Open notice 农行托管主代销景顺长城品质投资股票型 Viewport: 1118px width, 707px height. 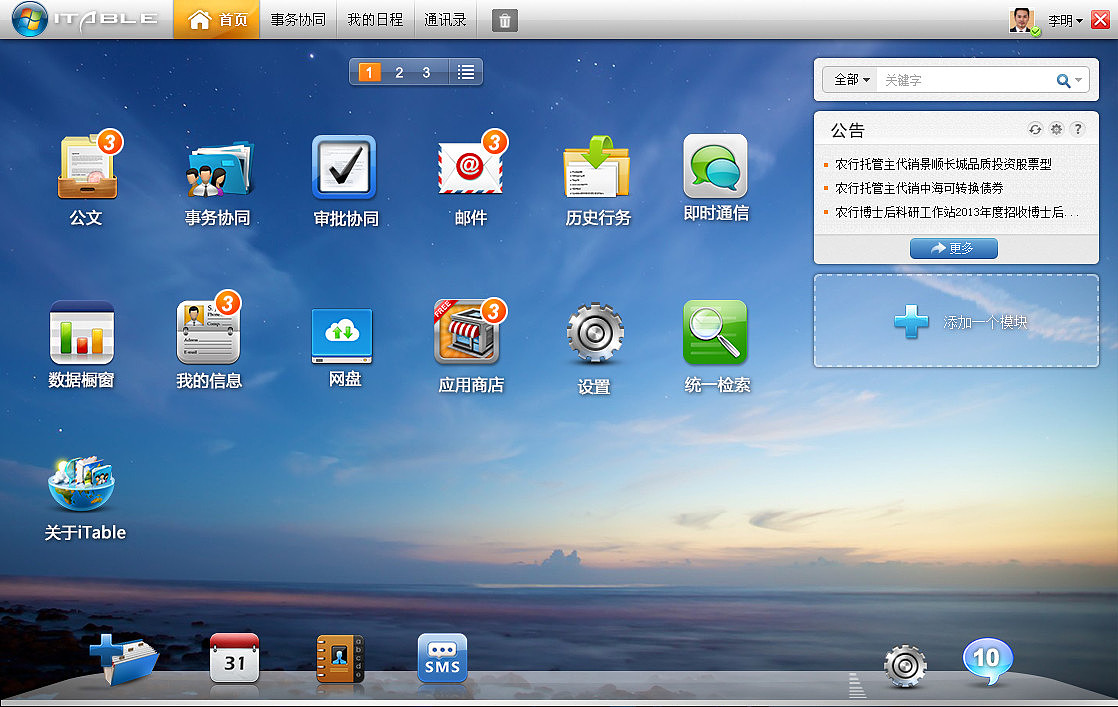click(943, 164)
